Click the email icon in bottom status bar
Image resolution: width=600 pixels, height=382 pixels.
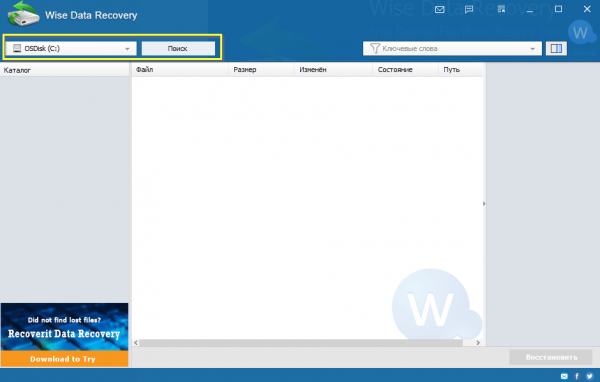(564, 376)
